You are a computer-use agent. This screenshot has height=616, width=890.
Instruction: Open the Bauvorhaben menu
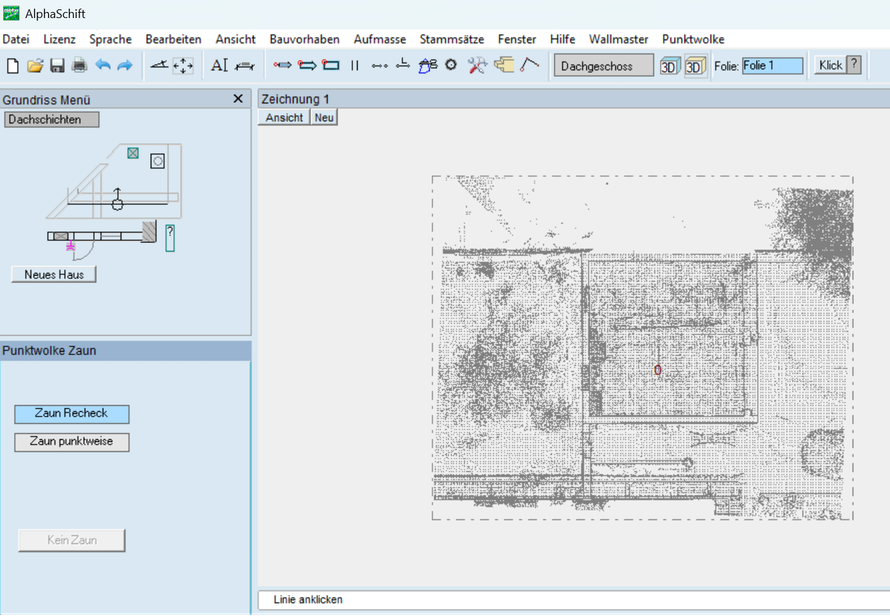point(304,39)
